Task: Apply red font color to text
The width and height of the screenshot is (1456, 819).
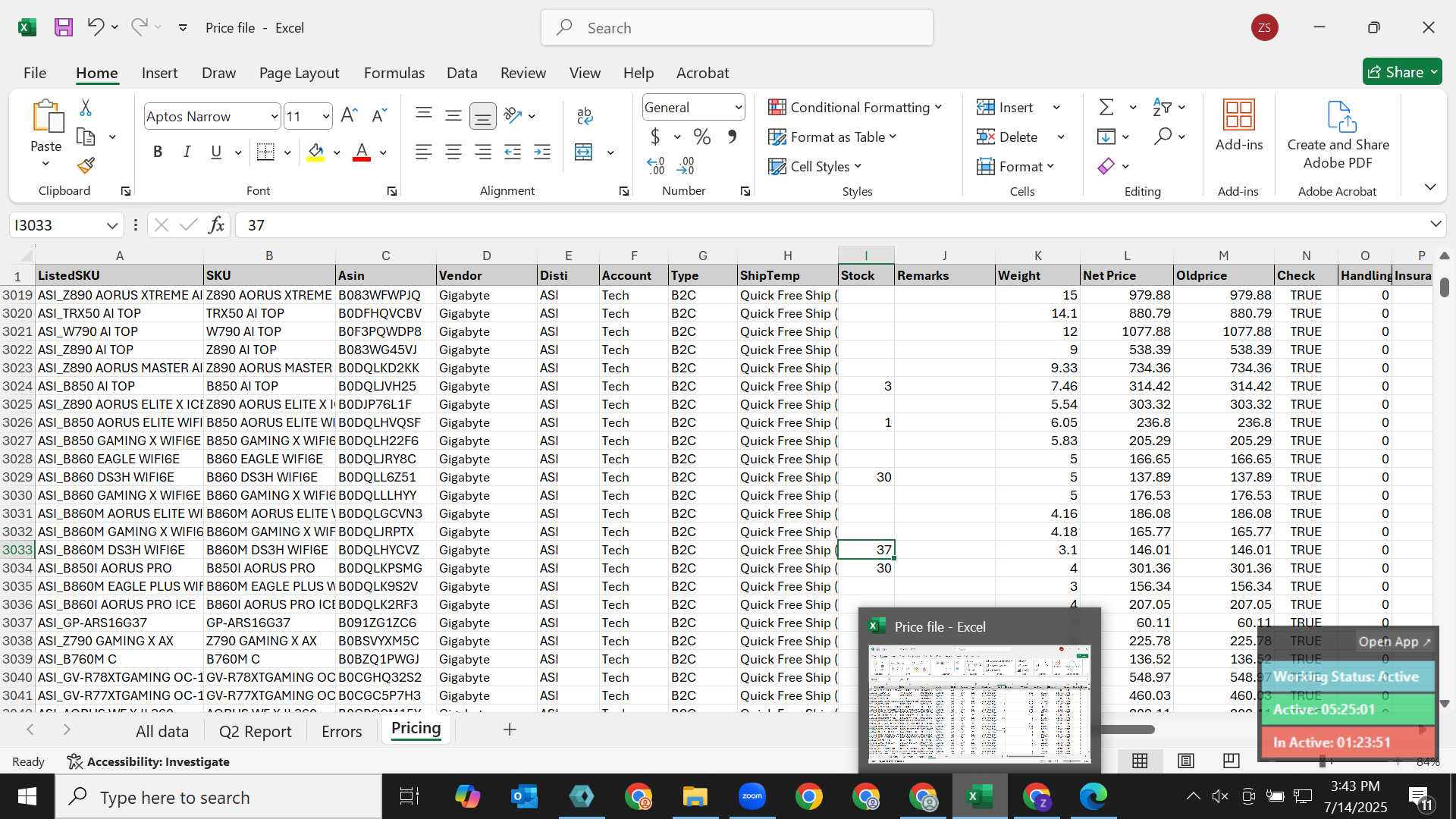Action: tap(362, 152)
